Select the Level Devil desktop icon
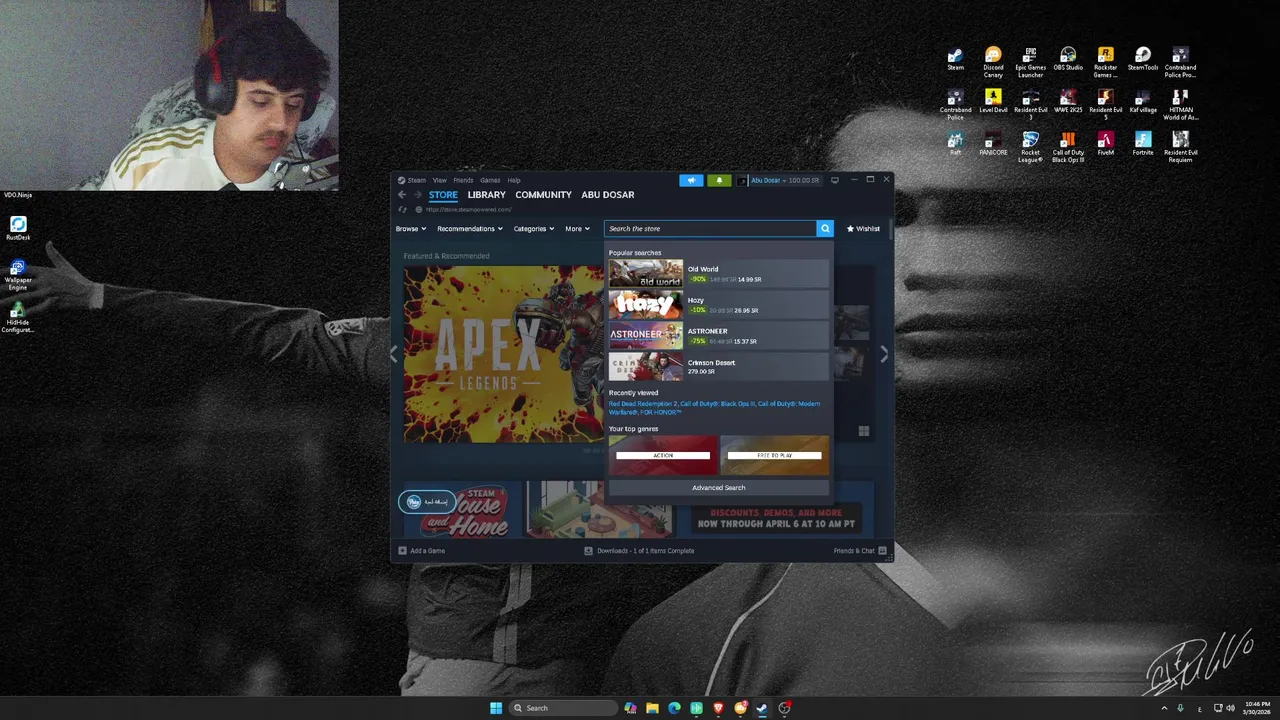Screen dimensions: 1280x720 tap(993, 101)
